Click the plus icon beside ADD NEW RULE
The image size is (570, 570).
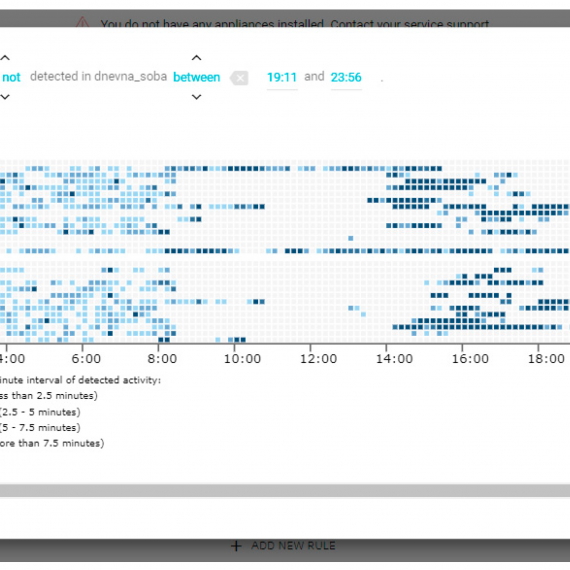point(236,546)
